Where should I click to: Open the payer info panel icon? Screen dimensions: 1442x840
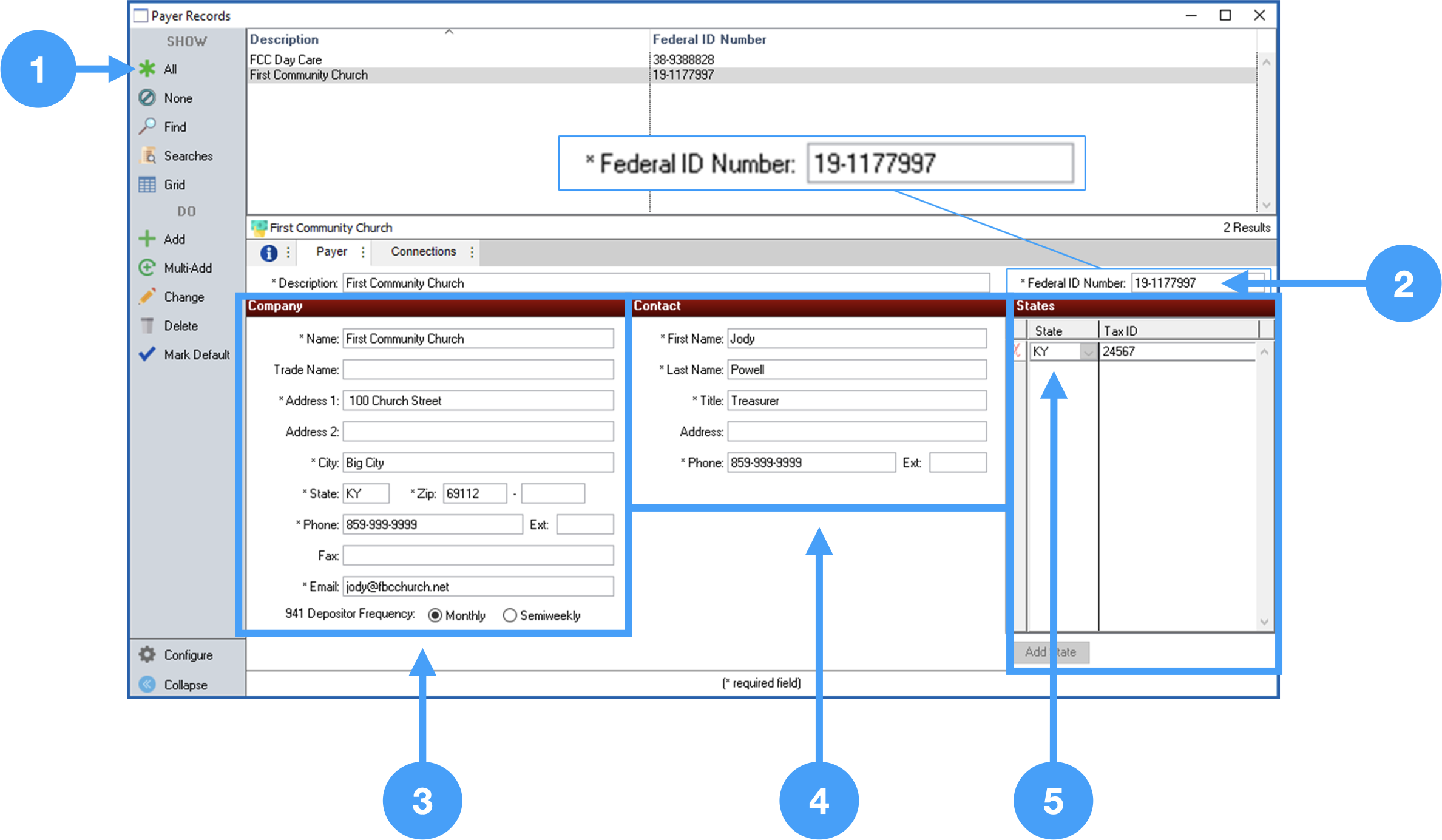click(x=269, y=252)
